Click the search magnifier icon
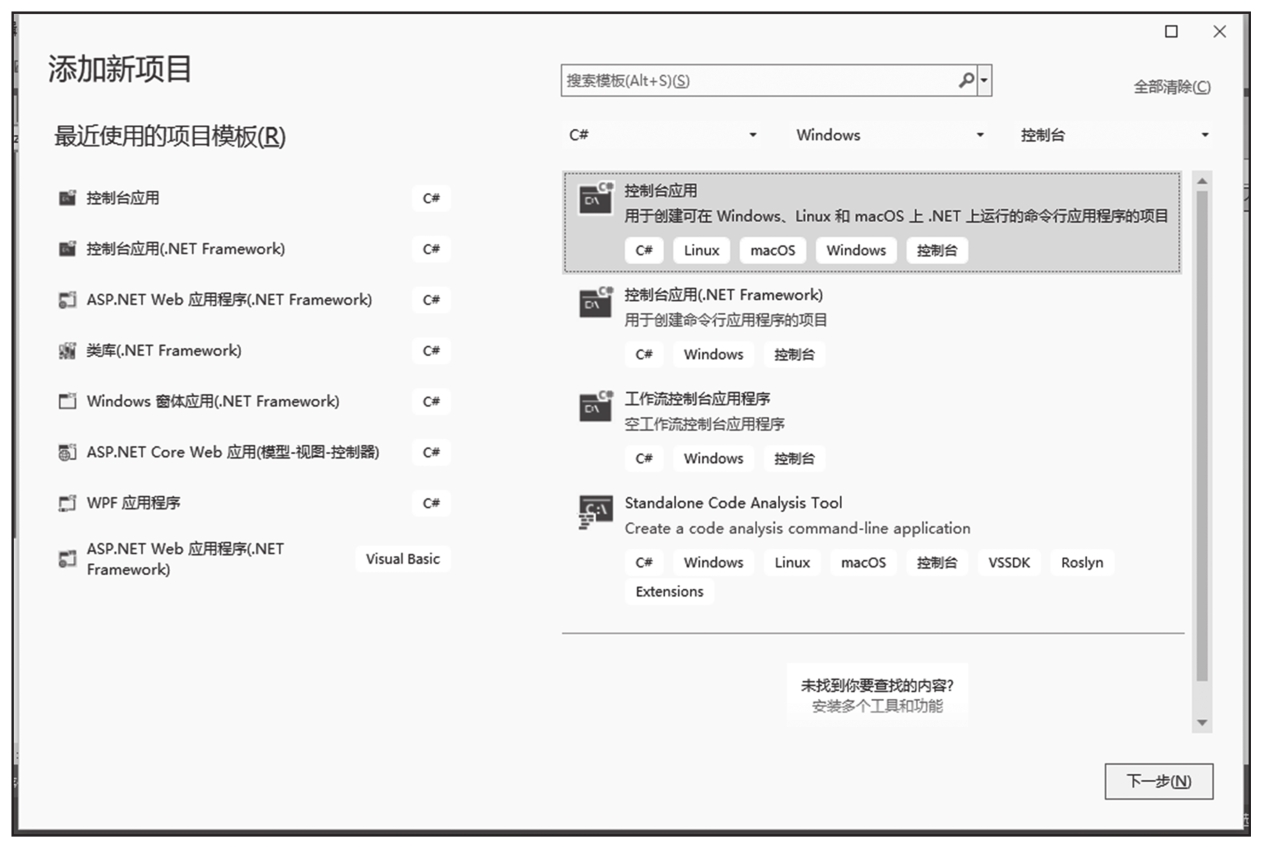 click(966, 81)
